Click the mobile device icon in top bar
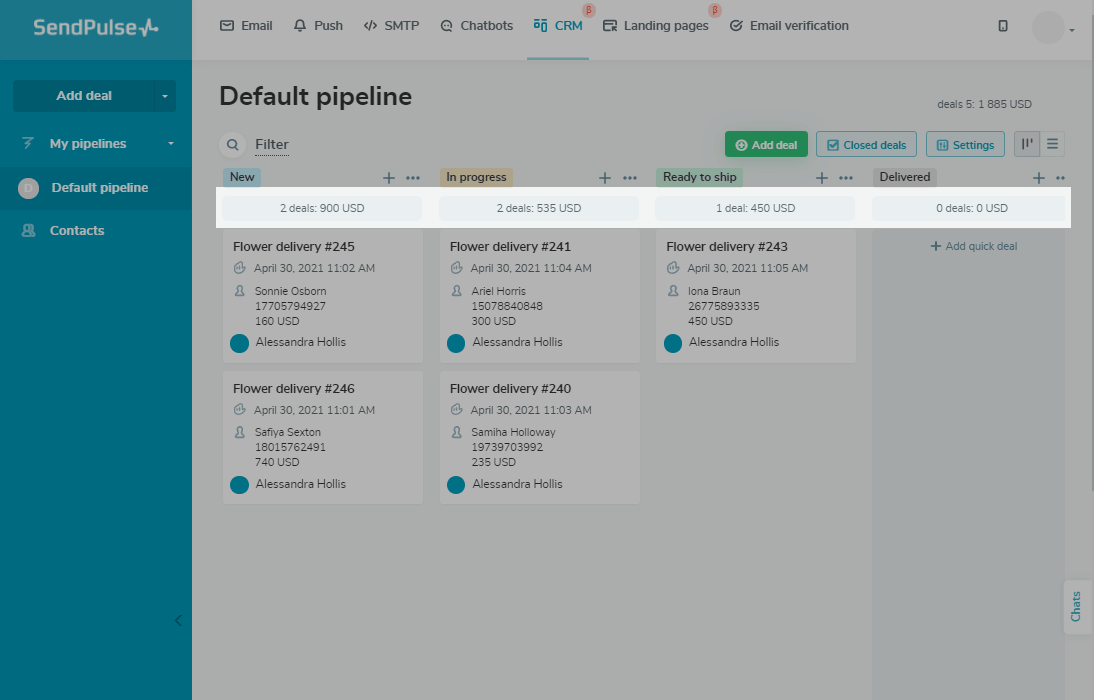Screen dimensions: 1094x700 coord(1003,26)
